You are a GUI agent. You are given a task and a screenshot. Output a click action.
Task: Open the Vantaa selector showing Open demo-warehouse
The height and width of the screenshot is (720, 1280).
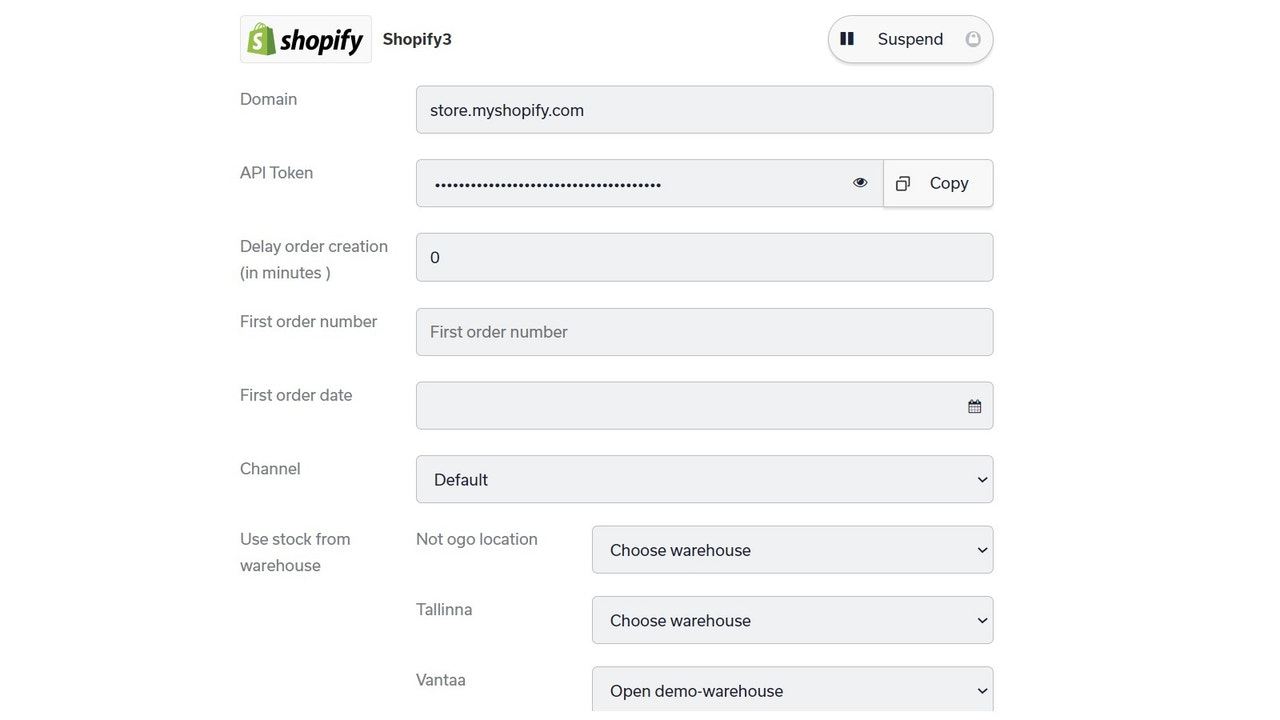coord(792,690)
